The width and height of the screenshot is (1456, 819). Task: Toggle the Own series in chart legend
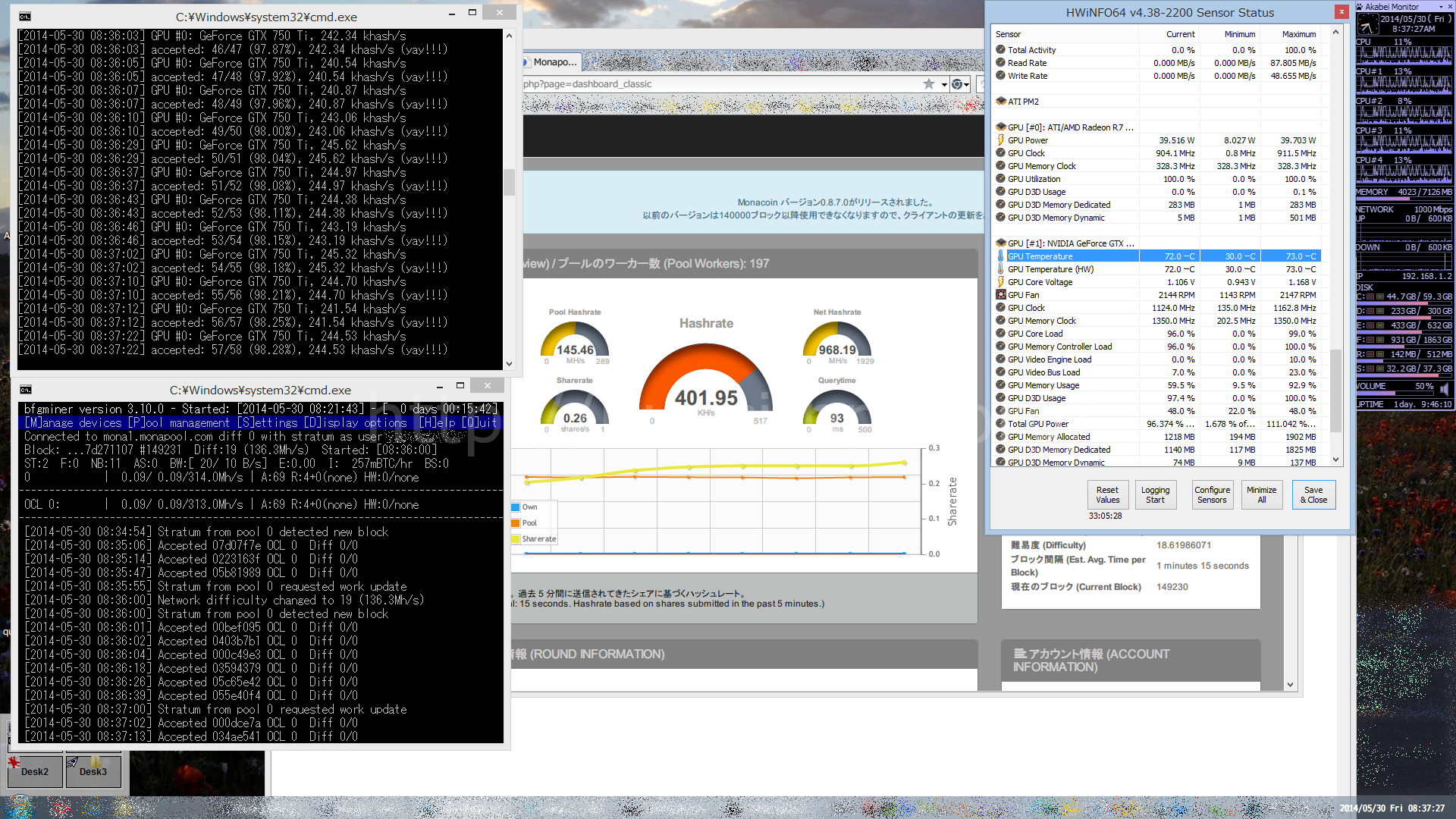[525, 507]
